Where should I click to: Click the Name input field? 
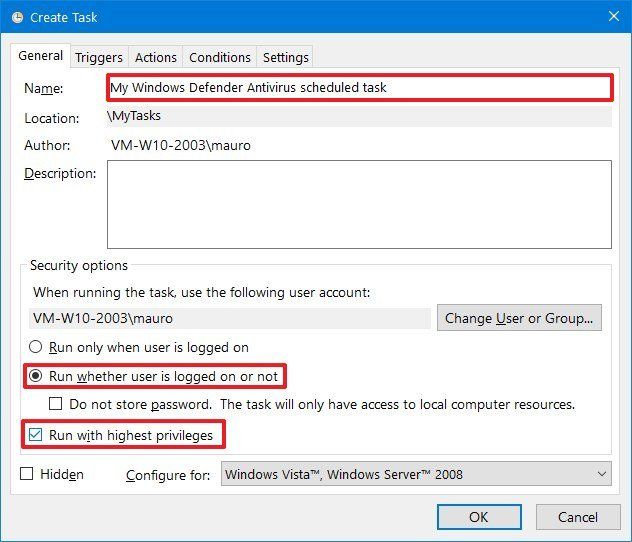coord(360,87)
